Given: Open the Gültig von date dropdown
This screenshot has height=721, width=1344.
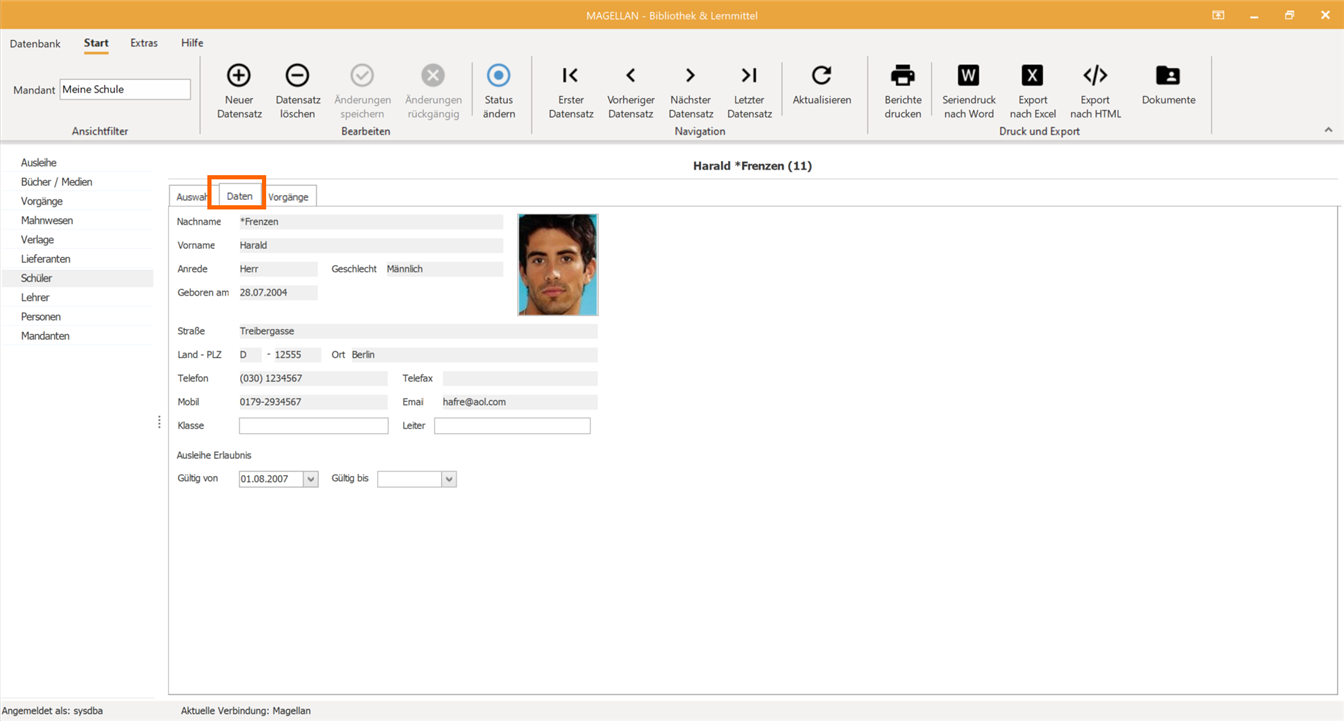Looking at the screenshot, I should (311, 479).
